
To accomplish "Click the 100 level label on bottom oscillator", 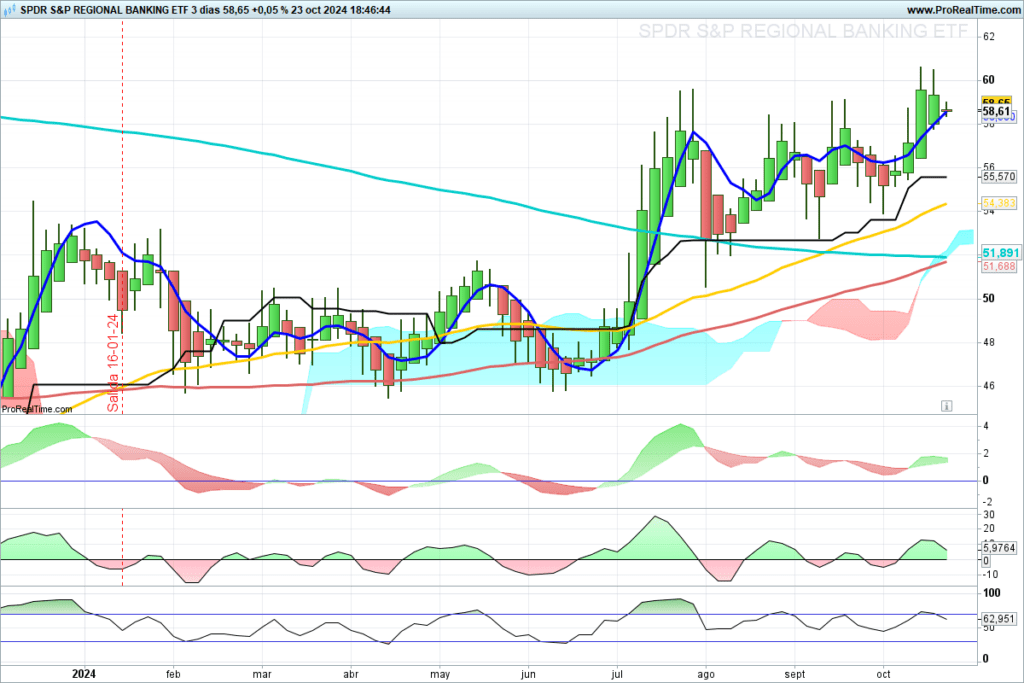I will (x=992, y=593).
